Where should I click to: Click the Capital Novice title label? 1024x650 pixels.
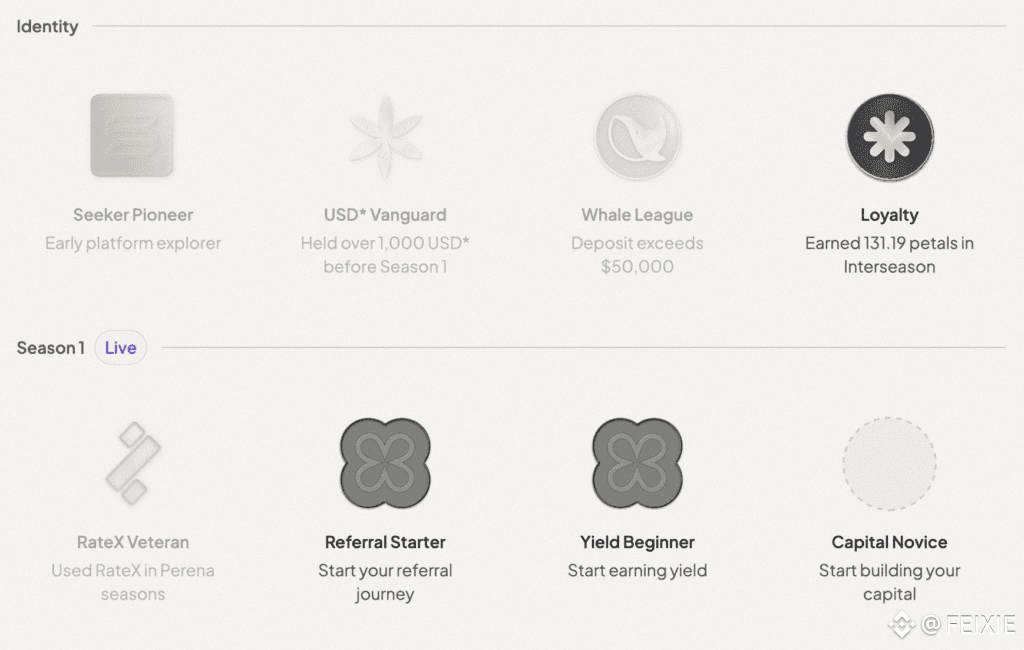tap(889, 542)
